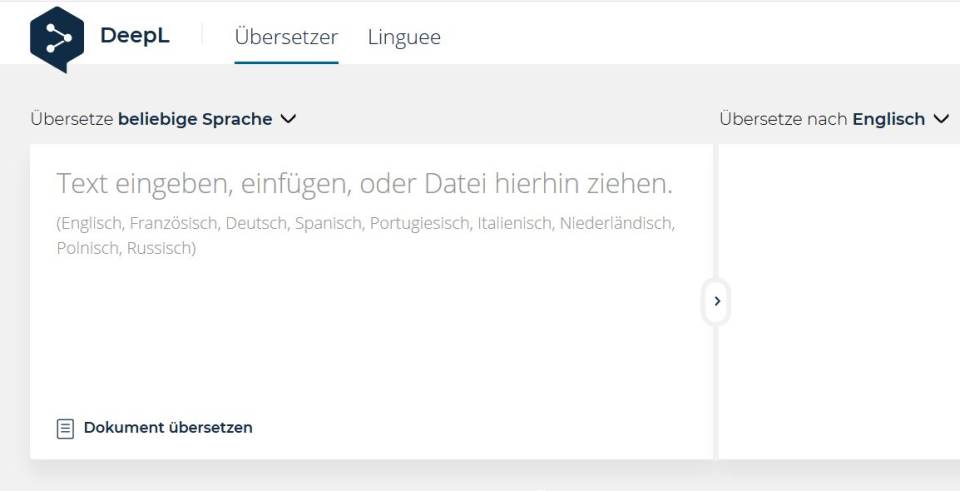Open the Linguee tab
Viewport: 960px width, 491px height.
[404, 37]
